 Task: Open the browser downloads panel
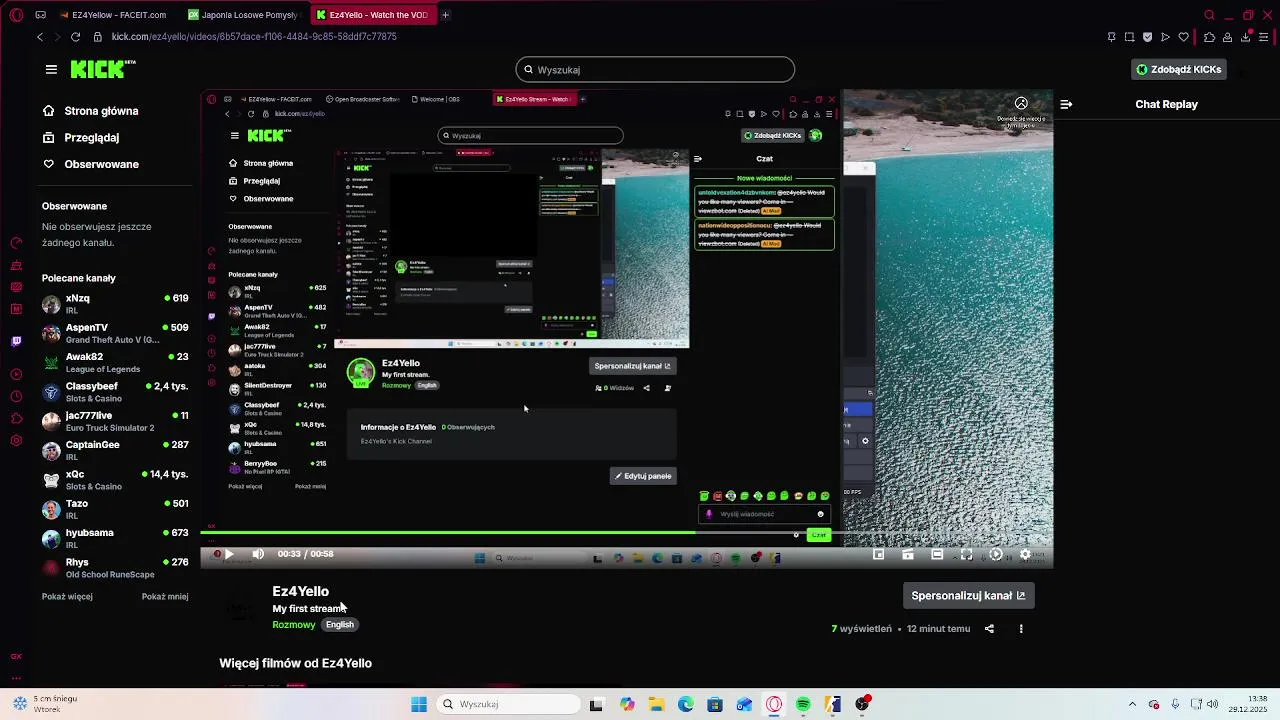(x=1246, y=37)
